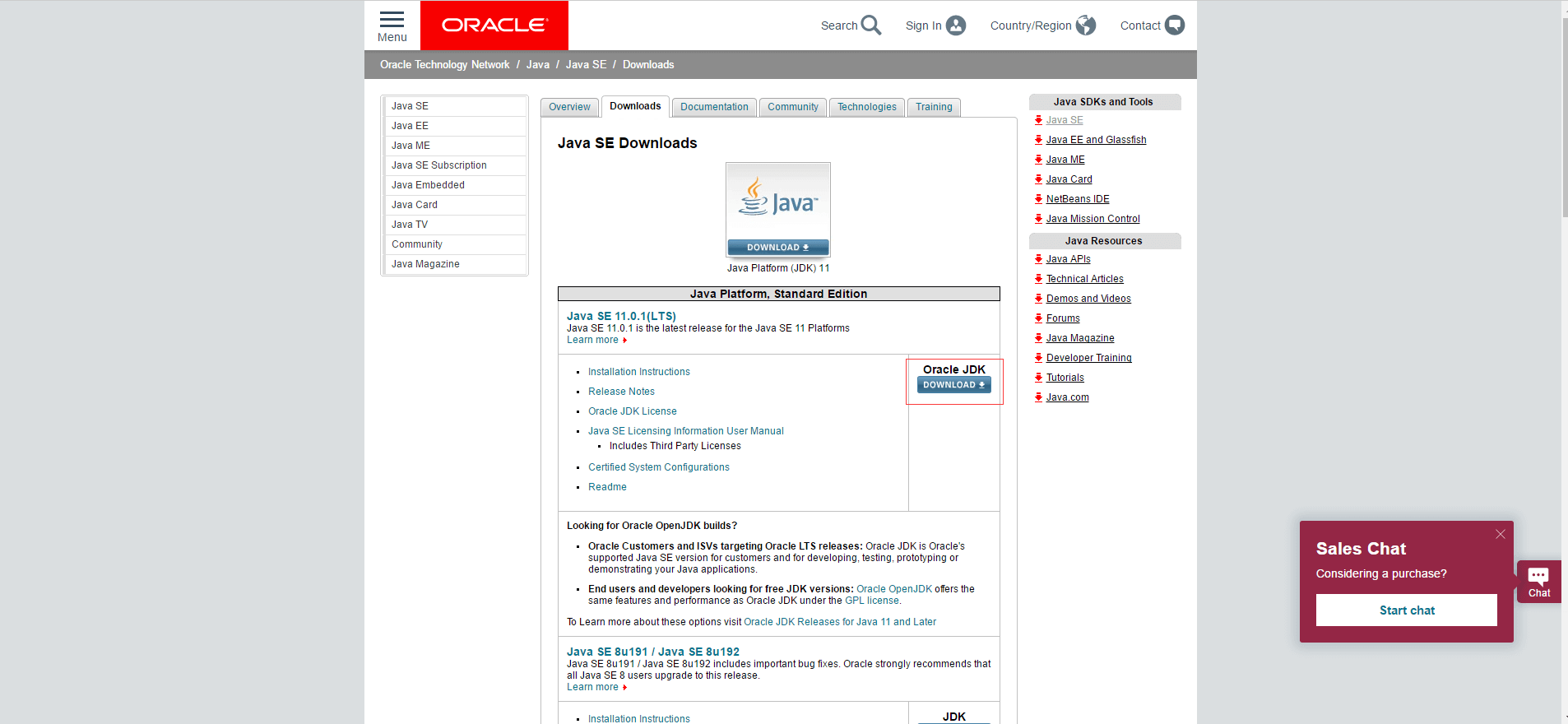Open Java Card in left sidebar
Viewport: 1568px width, 724px height.
456,205
